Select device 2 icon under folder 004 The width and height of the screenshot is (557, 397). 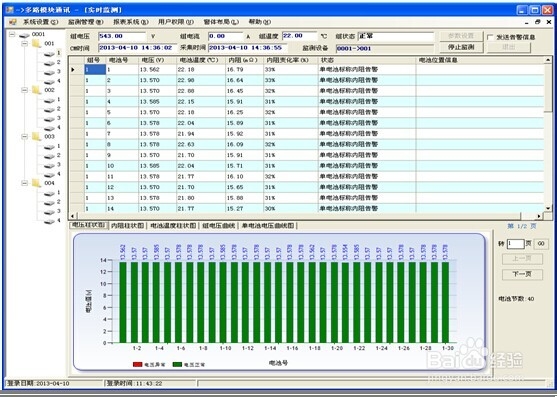(49, 203)
